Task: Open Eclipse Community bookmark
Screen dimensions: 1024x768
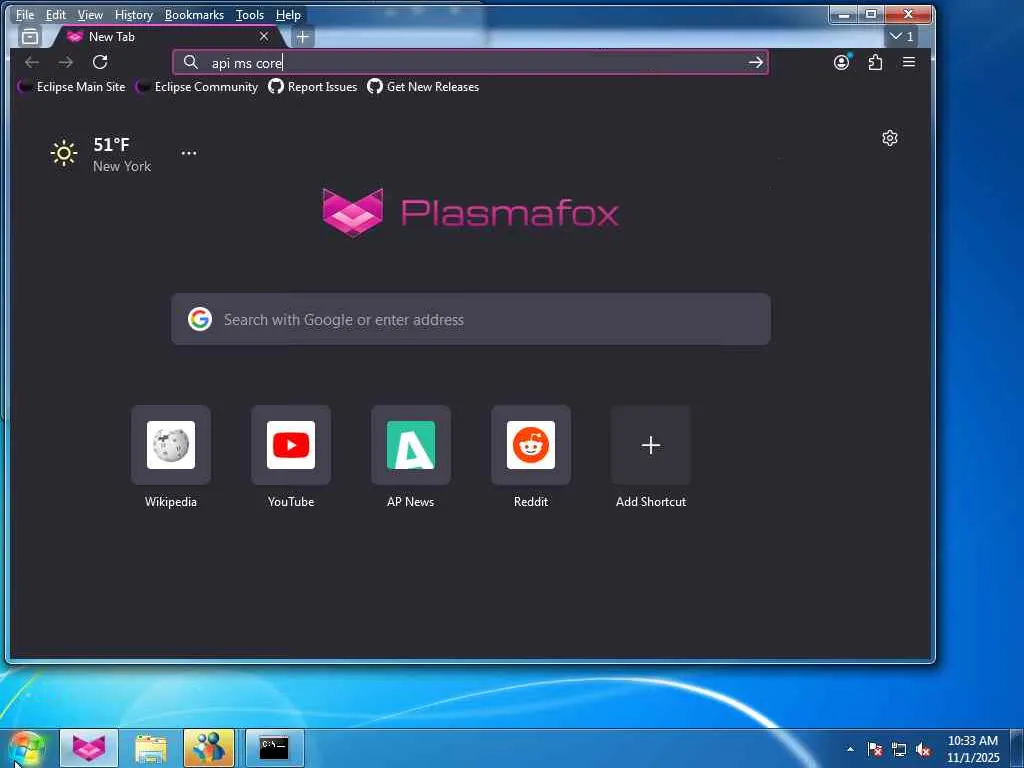Action: pyautogui.click(x=197, y=87)
